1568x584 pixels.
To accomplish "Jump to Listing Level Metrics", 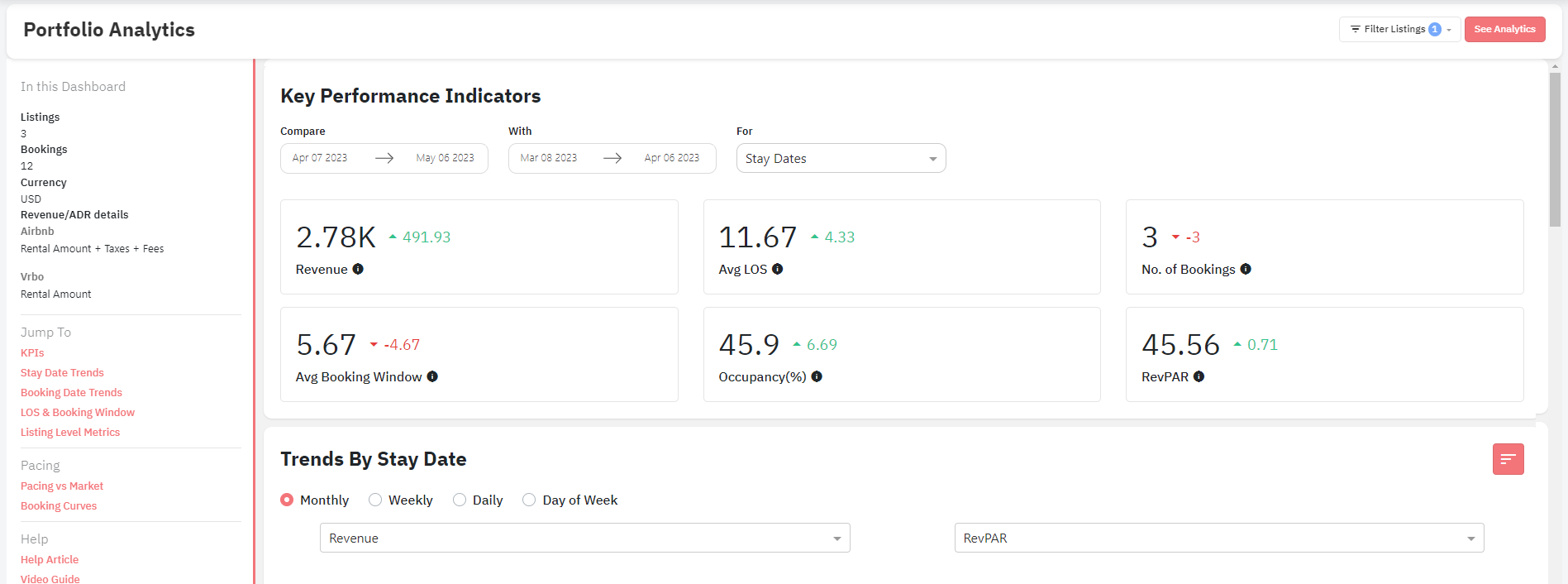I will 70,432.
